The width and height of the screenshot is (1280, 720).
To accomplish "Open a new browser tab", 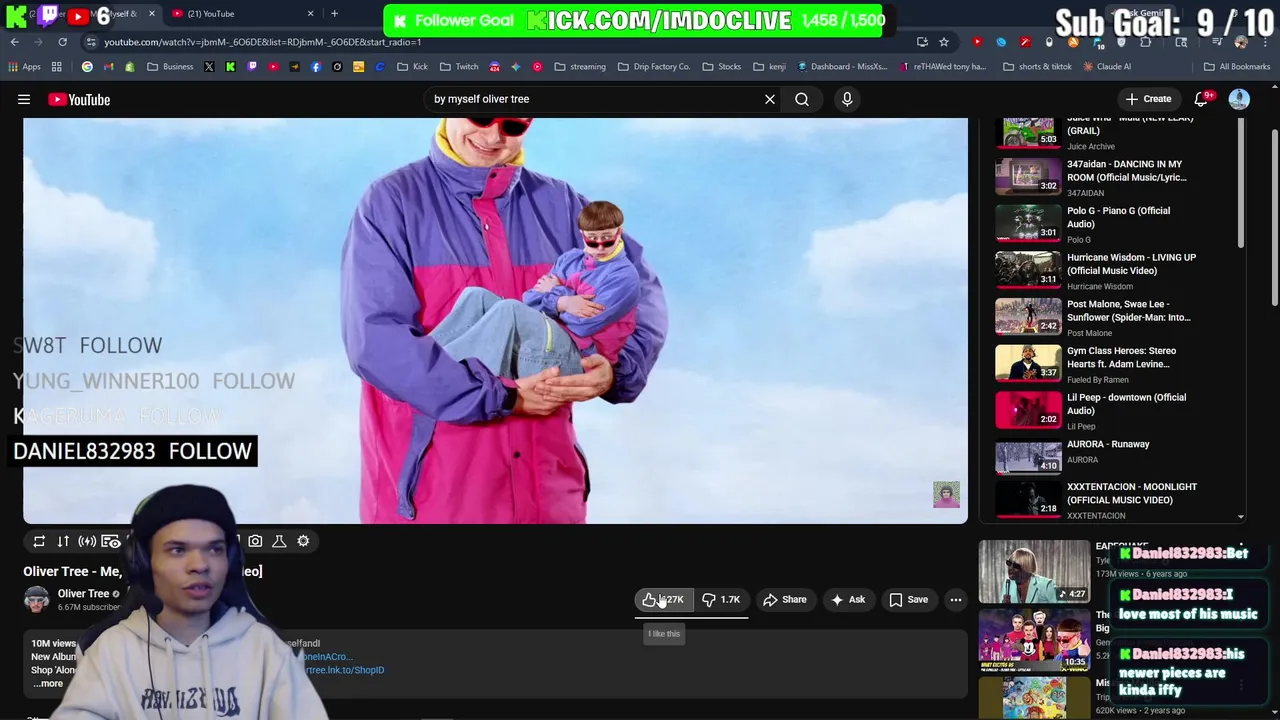I will tap(334, 14).
